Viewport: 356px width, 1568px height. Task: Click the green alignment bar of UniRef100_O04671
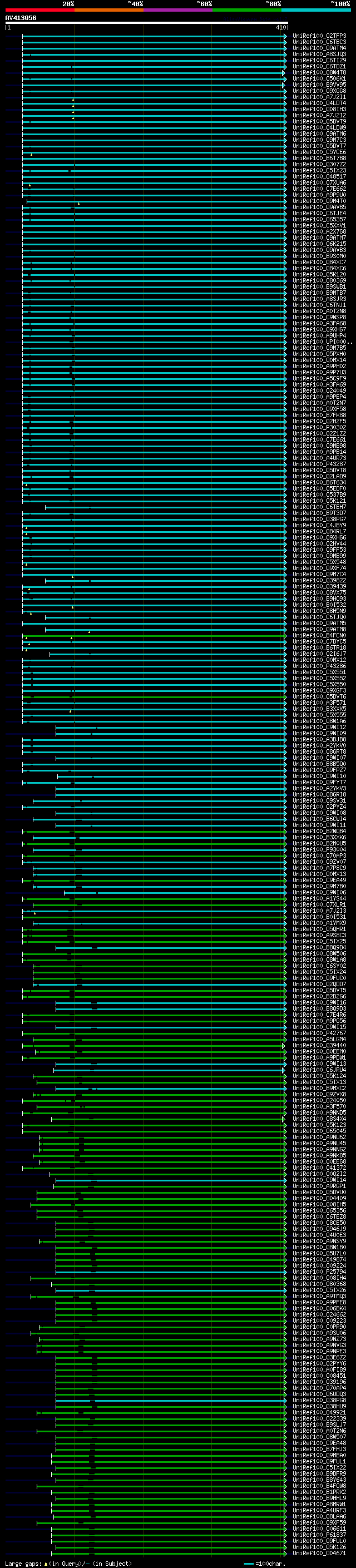169,1553
